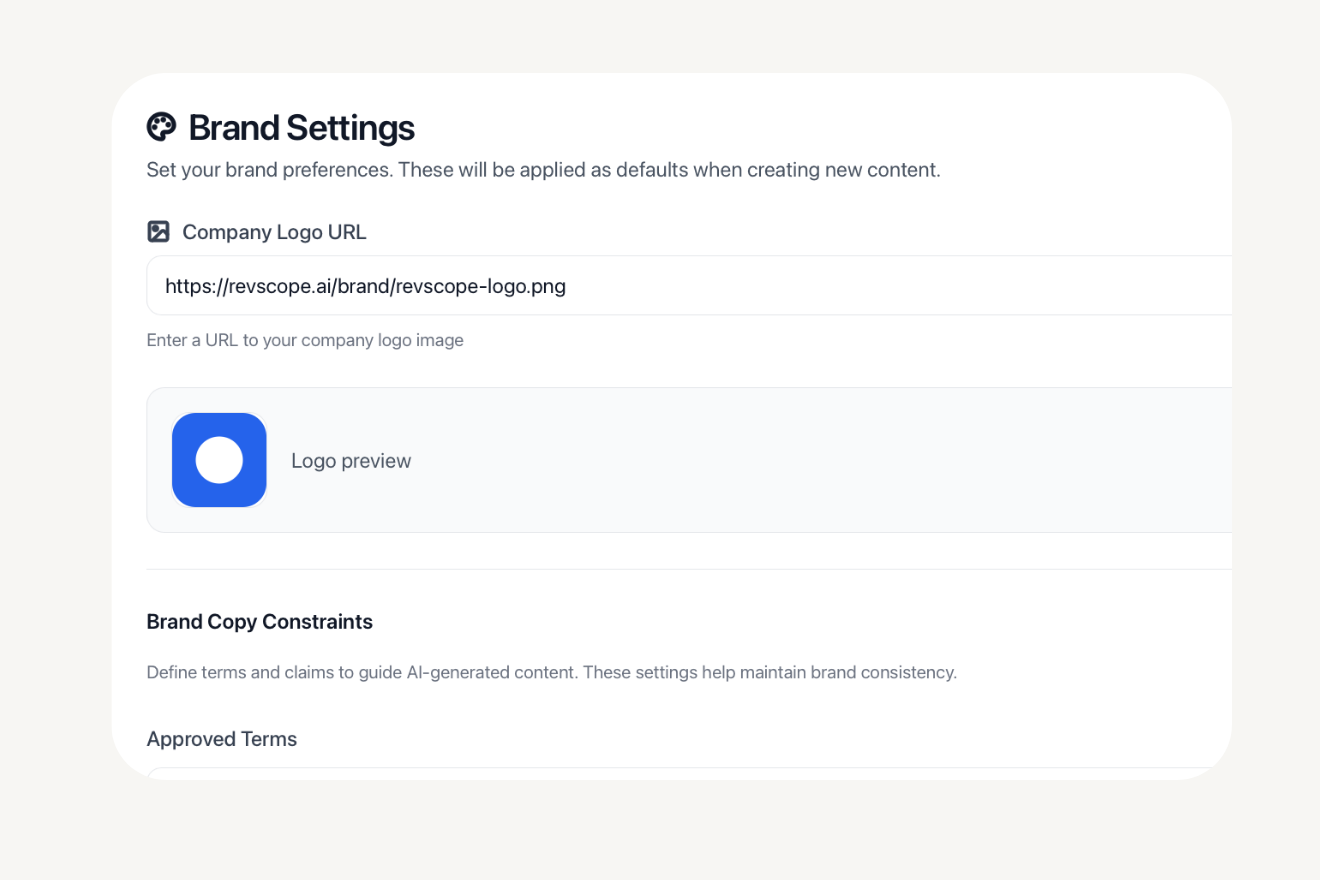The width and height of the screenshot is (1320, 880).
Task: Click the Approved Terms label
Action: [221, 739]
